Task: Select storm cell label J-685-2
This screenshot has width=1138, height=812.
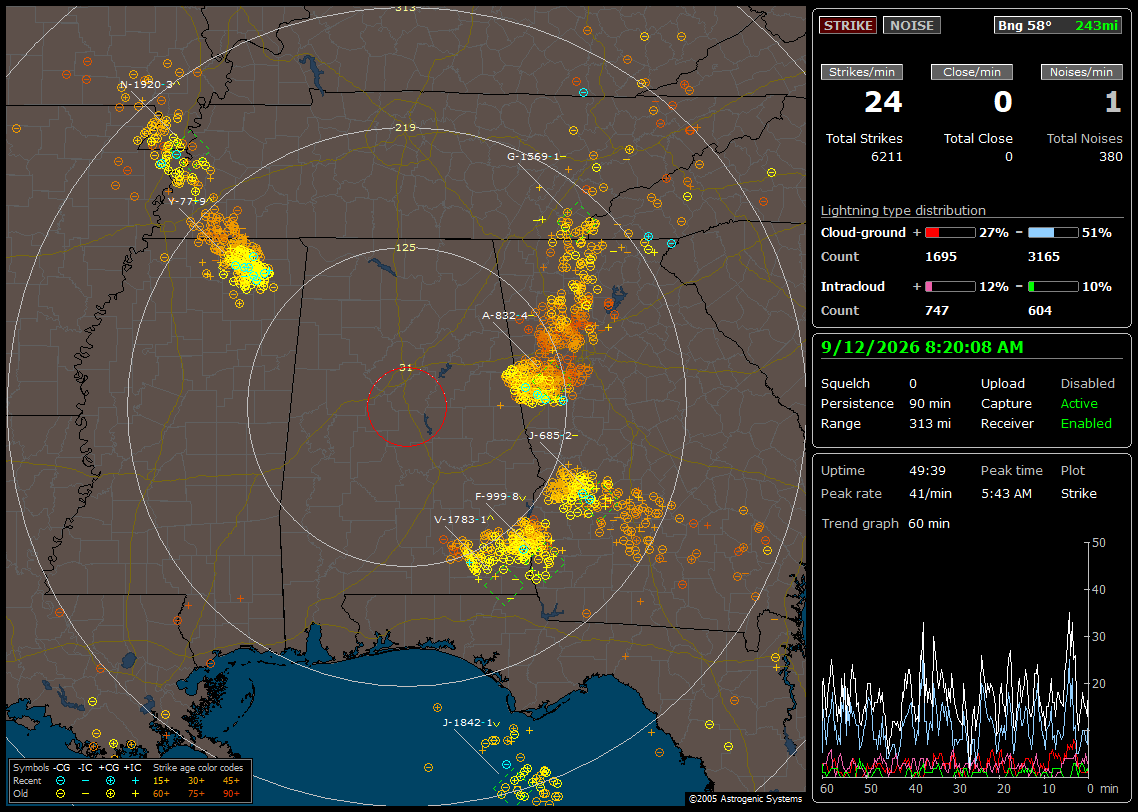Action: 552,435
